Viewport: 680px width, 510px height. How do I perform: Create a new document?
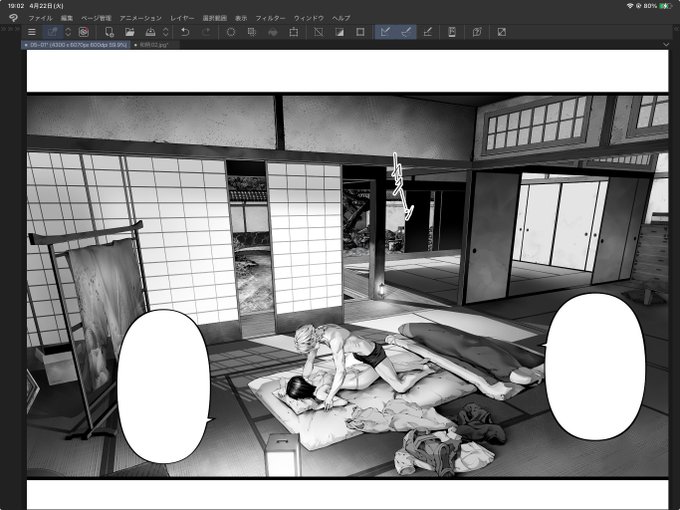click(x=109, y=32)
